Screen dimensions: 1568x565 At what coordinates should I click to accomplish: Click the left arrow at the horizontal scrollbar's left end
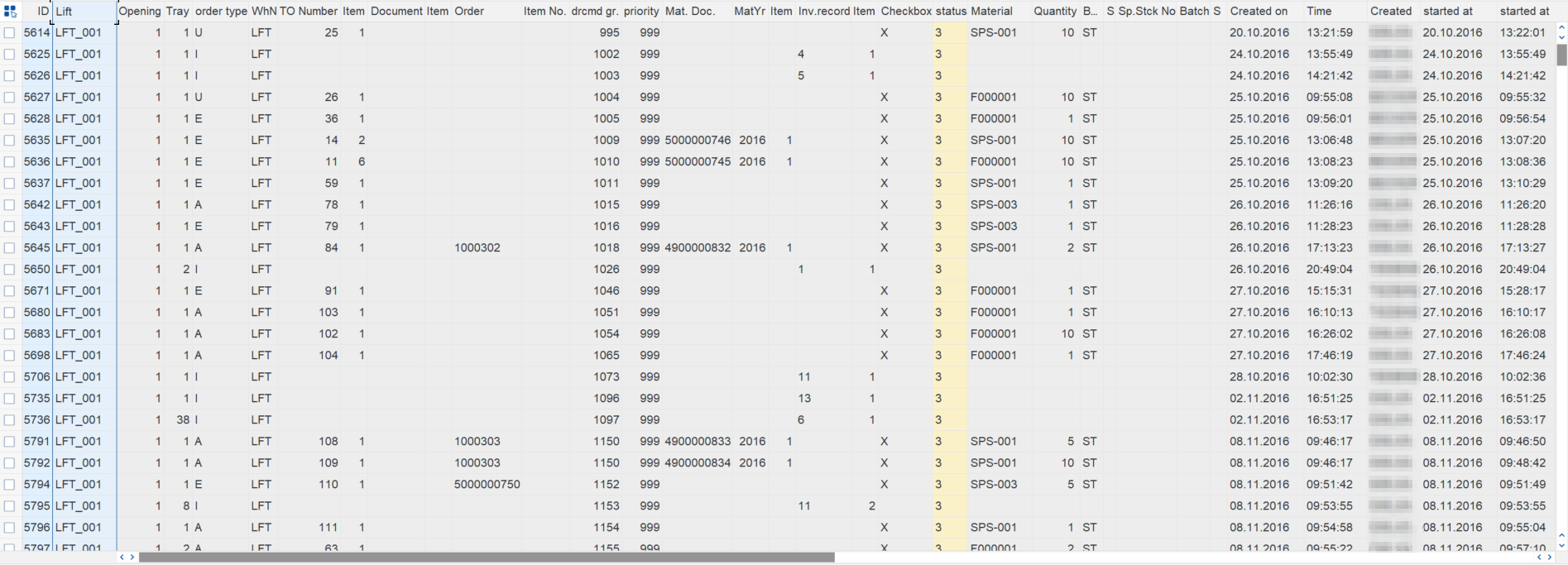tap(122, 558)
